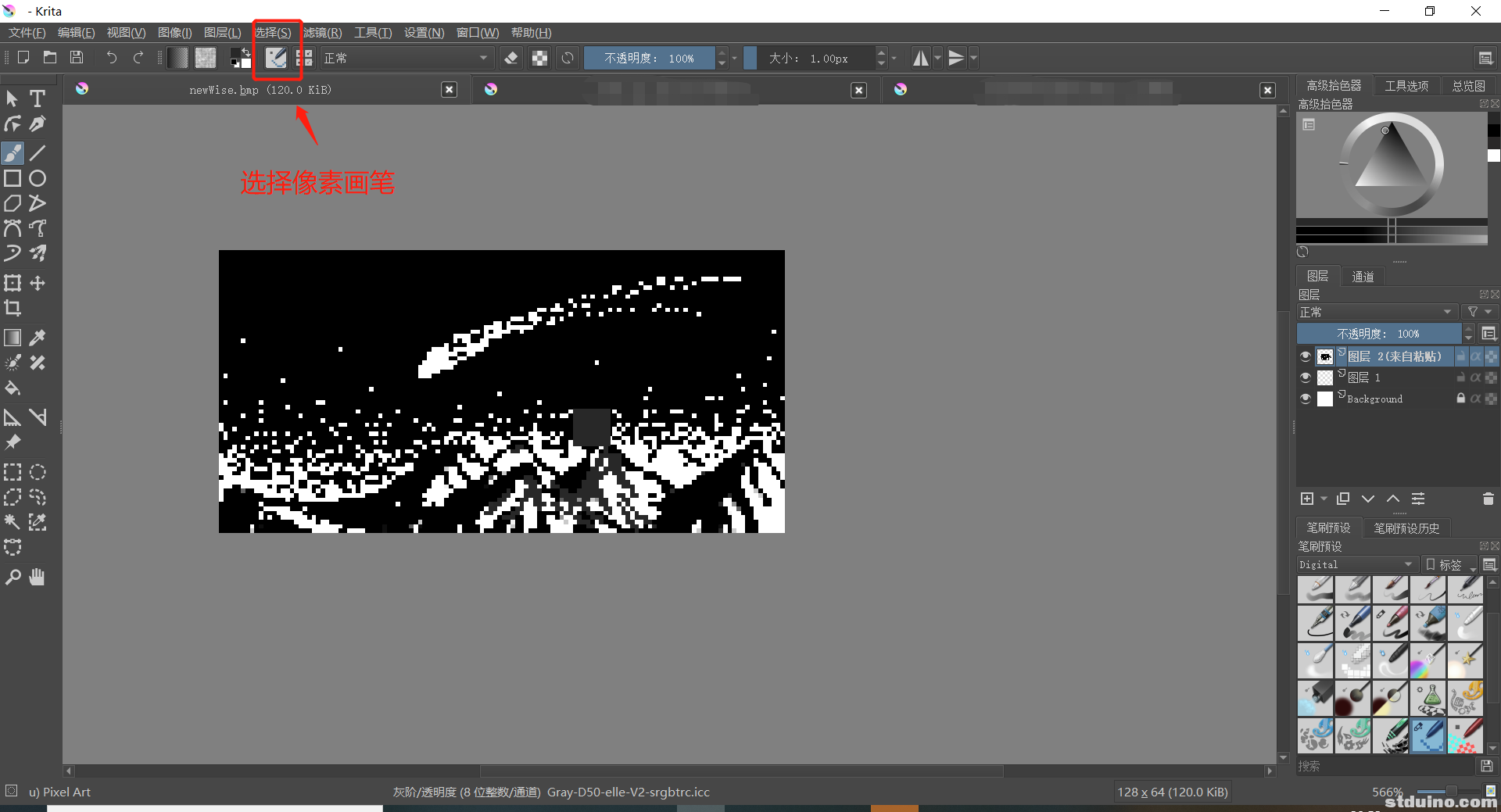This screenshot has width=1501, height=812.
Task: Save the document with floppy icon
Action: tap(77, 57)
